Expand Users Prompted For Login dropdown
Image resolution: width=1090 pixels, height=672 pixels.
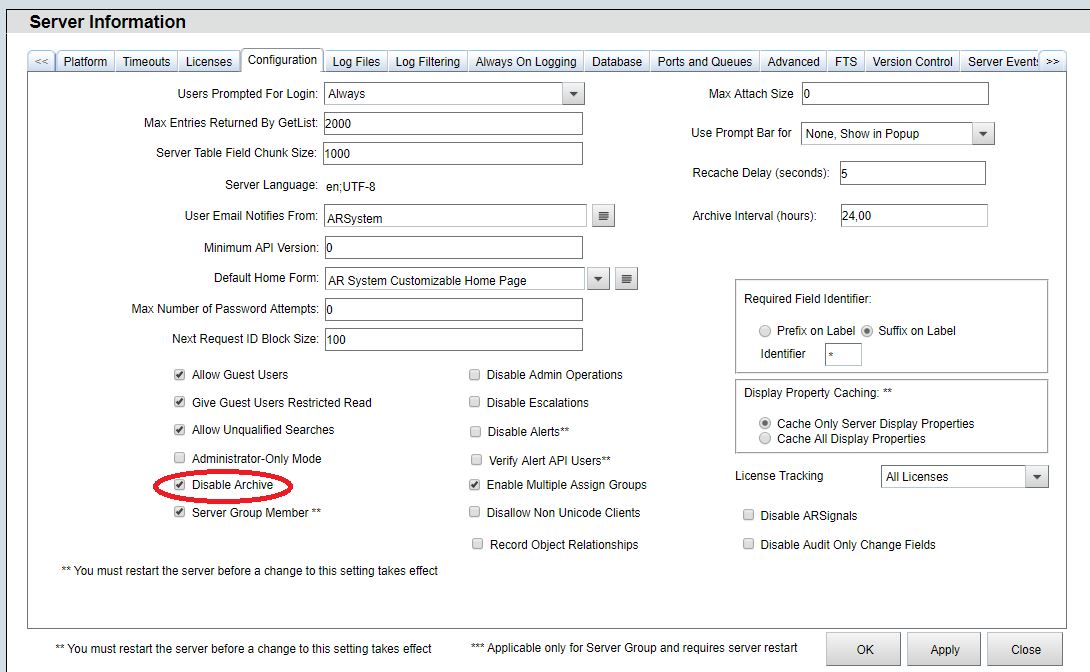click(572, 94)
